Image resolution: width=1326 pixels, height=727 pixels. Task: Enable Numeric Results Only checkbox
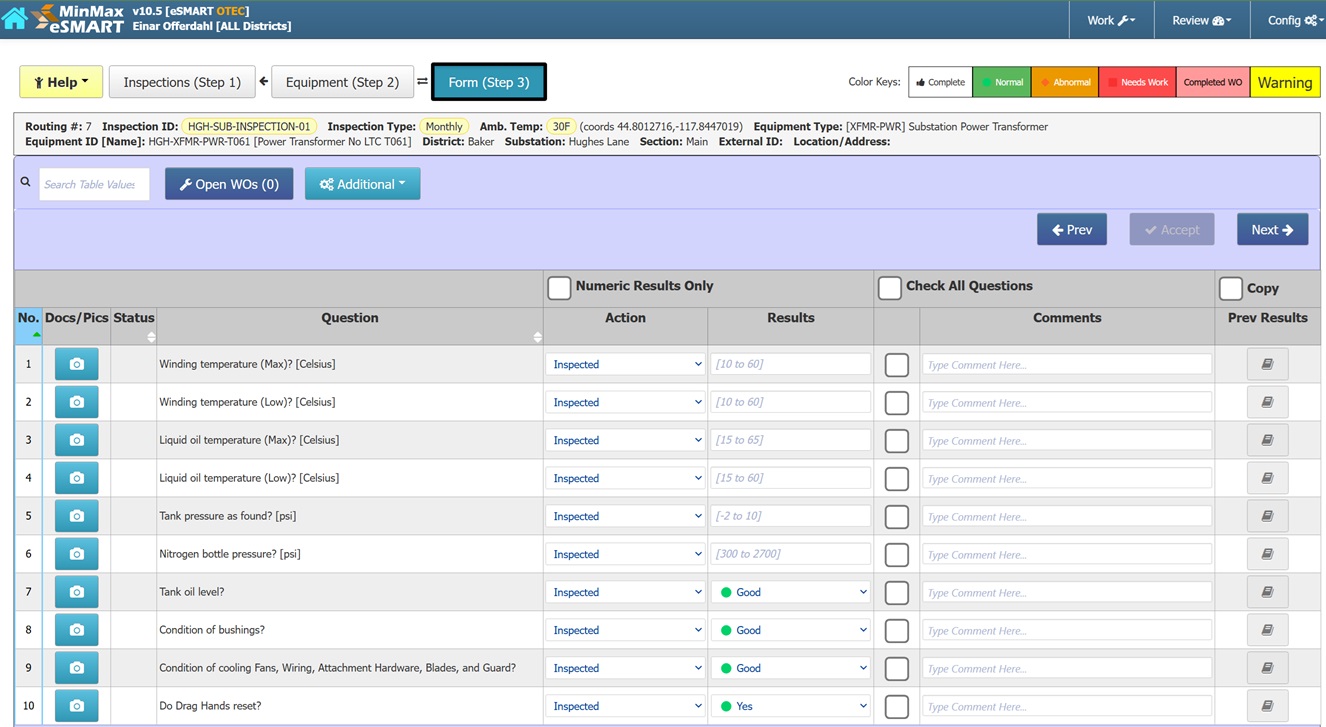(559, 288)
